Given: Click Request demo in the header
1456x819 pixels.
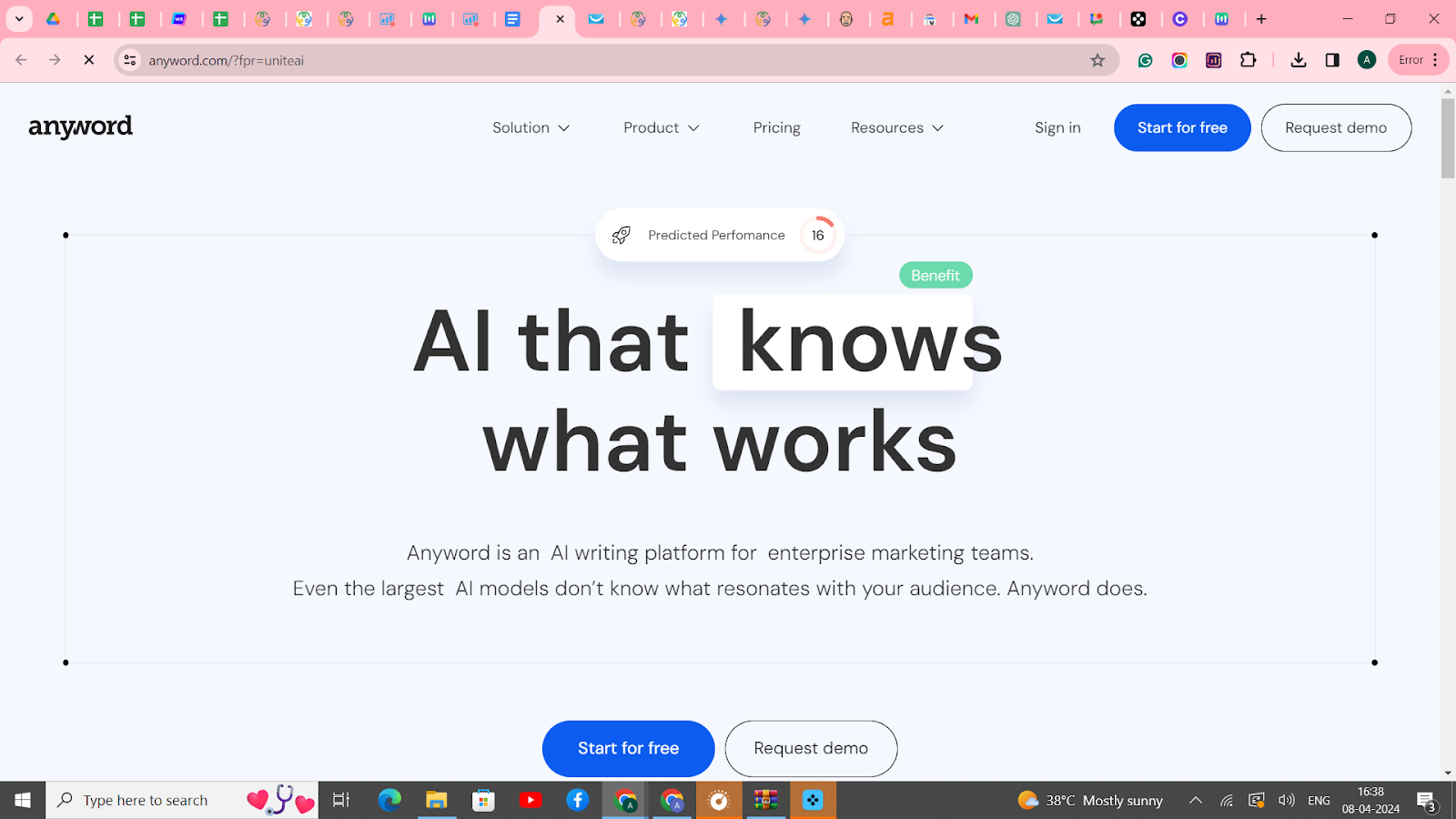Looking at the screenshot, I should [x=1336, y=127].
